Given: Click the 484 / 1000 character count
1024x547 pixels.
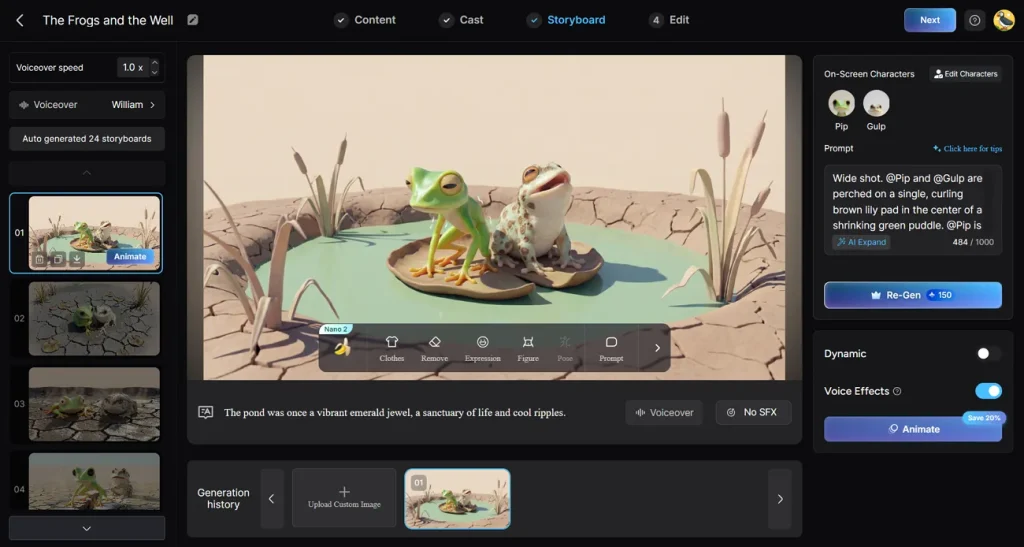Looking at the screenshot, I should tap(973, 242).
